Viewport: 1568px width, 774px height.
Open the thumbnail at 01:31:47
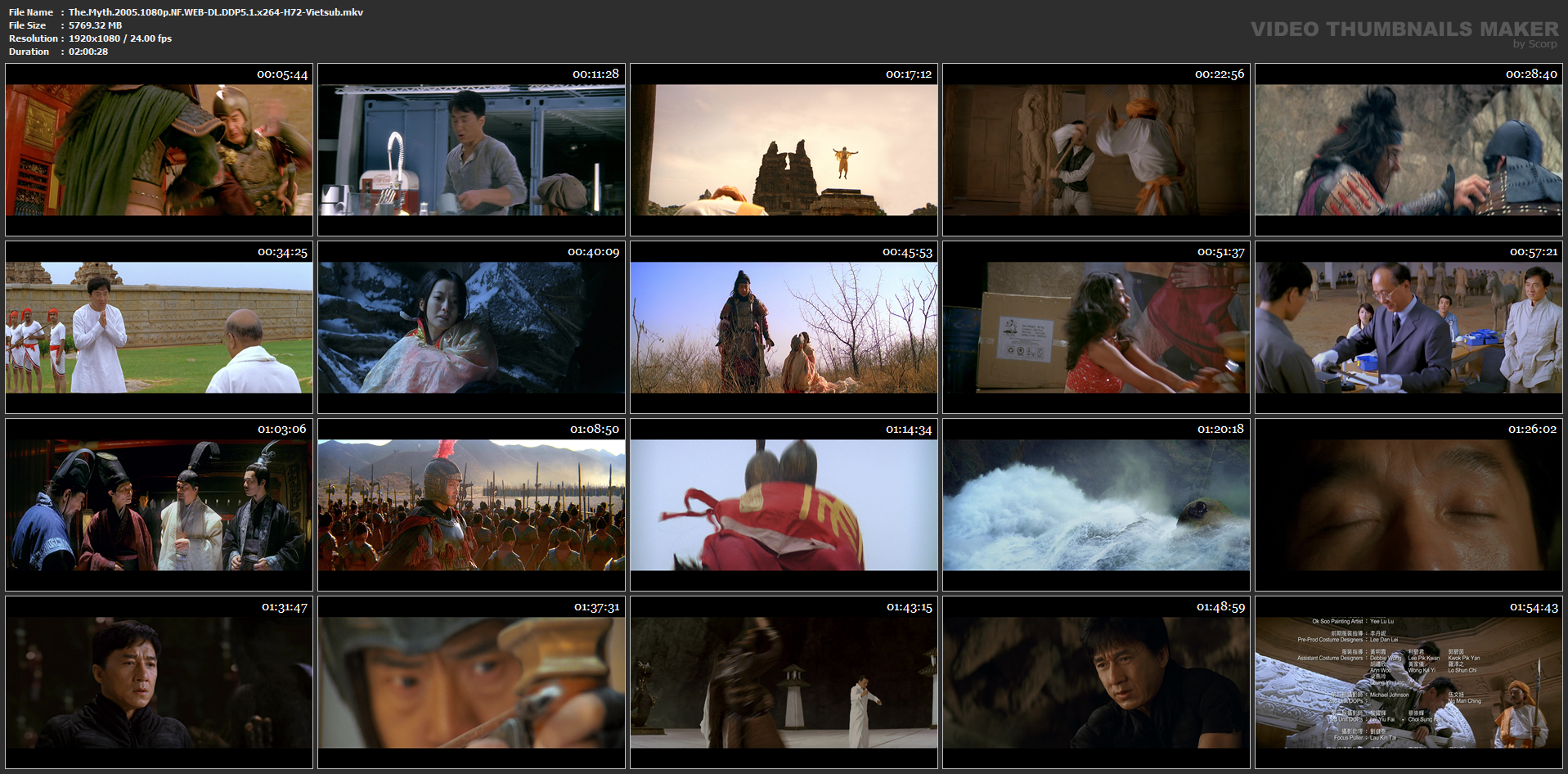159,682
